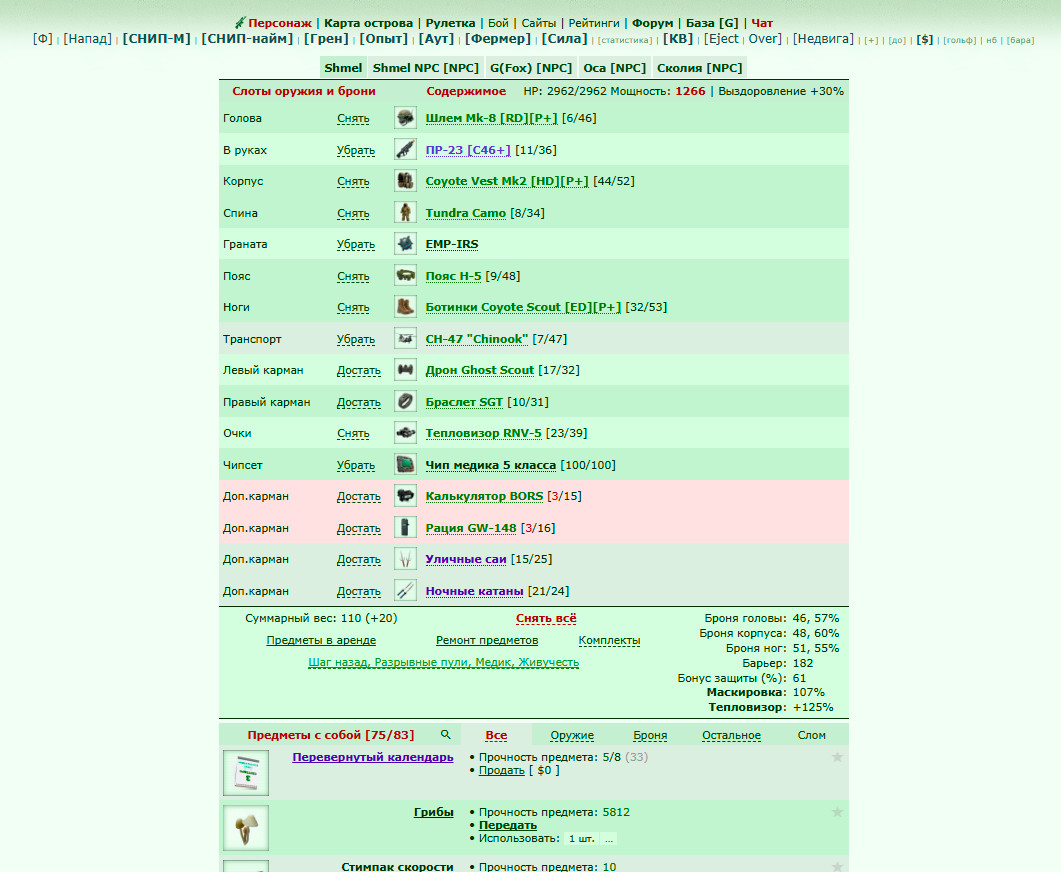Toggle favorite star for Грибы
The image size is (1061, 872).
[837, 812]
